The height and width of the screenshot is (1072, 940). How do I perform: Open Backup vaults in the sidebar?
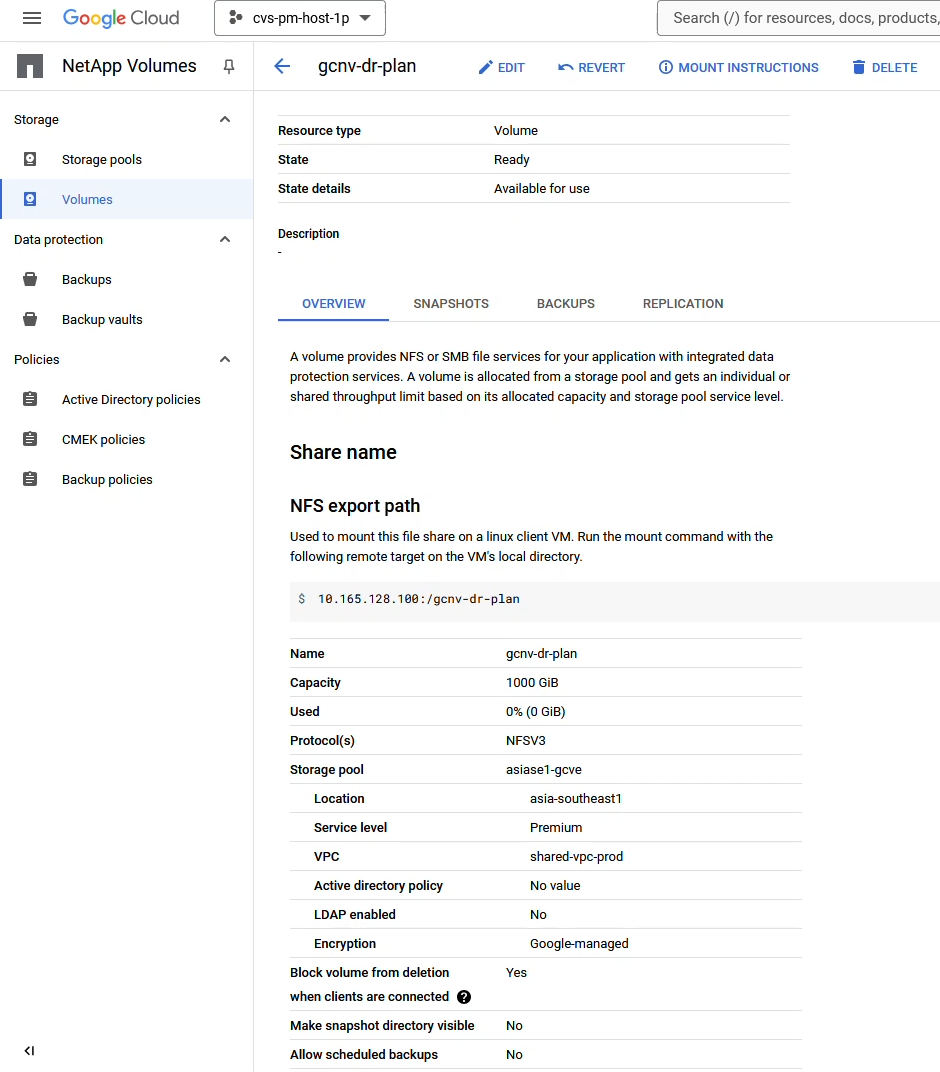[103, 319]
